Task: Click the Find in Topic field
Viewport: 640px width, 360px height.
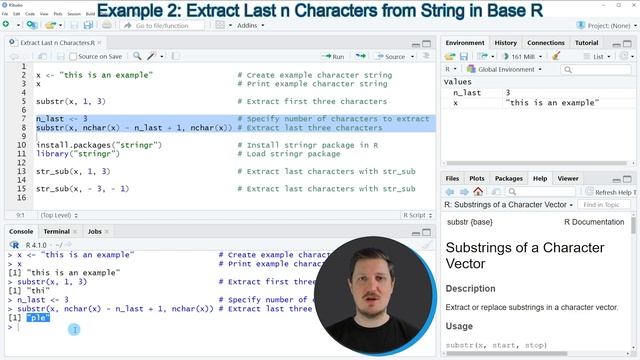Action: point(605,204)
